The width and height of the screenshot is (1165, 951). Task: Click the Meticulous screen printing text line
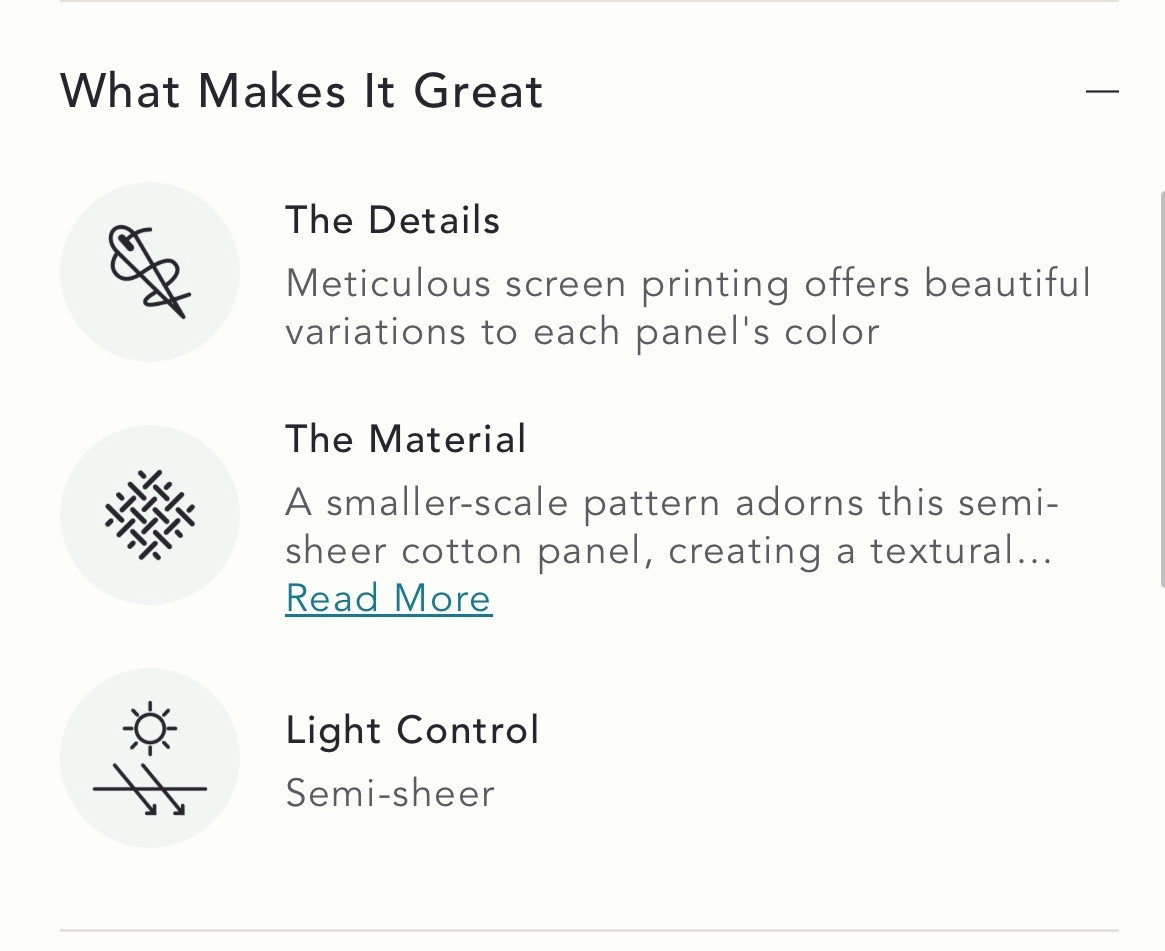[688, 284]
